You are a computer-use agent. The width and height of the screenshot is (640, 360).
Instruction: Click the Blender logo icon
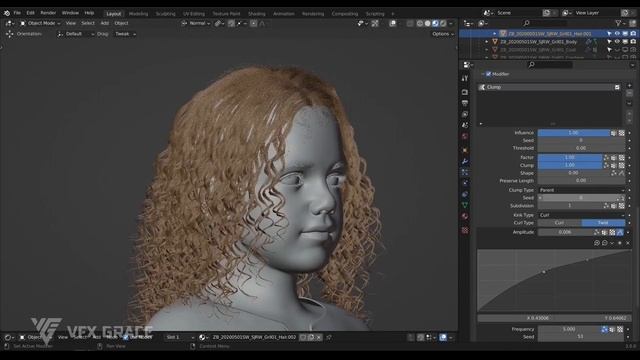tap(7, 13)
